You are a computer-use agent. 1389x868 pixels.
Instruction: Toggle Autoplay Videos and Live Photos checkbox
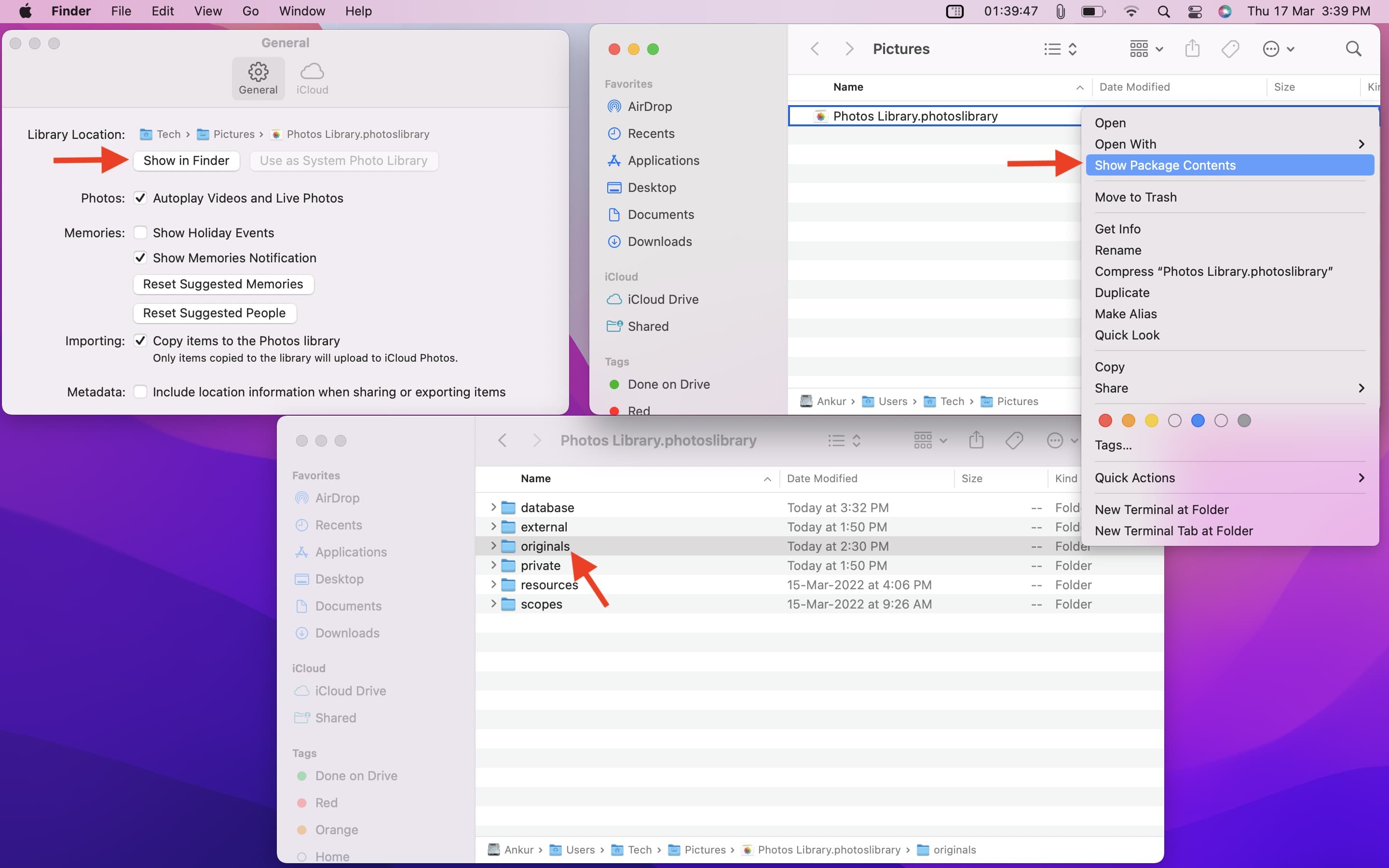pyautogui.click(x=140, y=198)
